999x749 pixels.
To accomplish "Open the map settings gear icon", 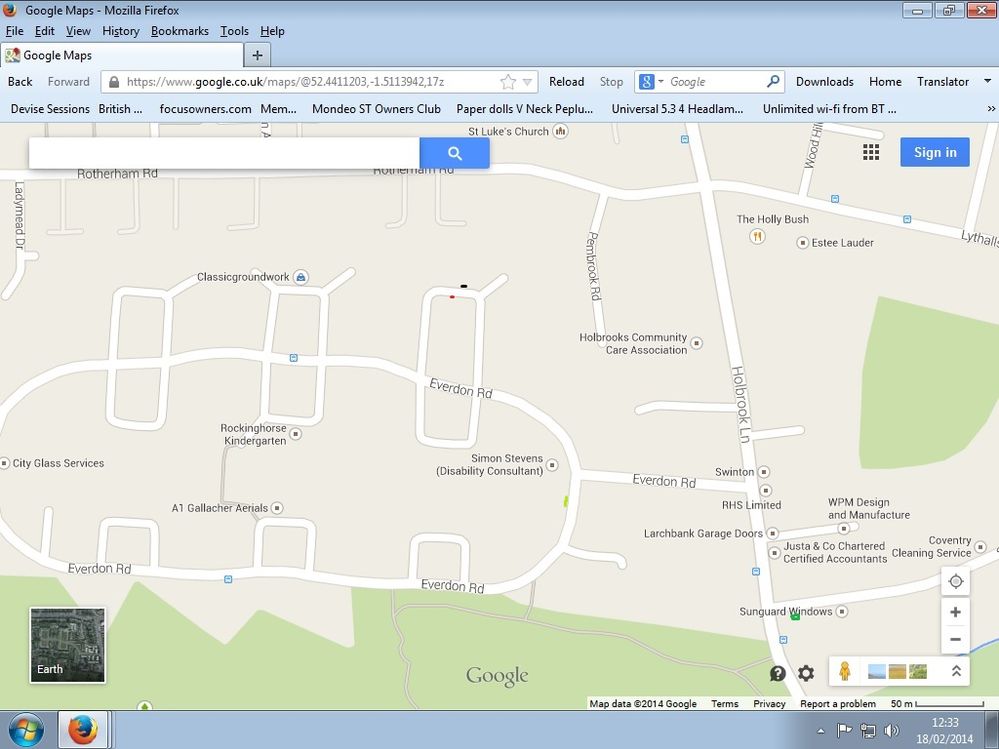I will tap(806, 673).
